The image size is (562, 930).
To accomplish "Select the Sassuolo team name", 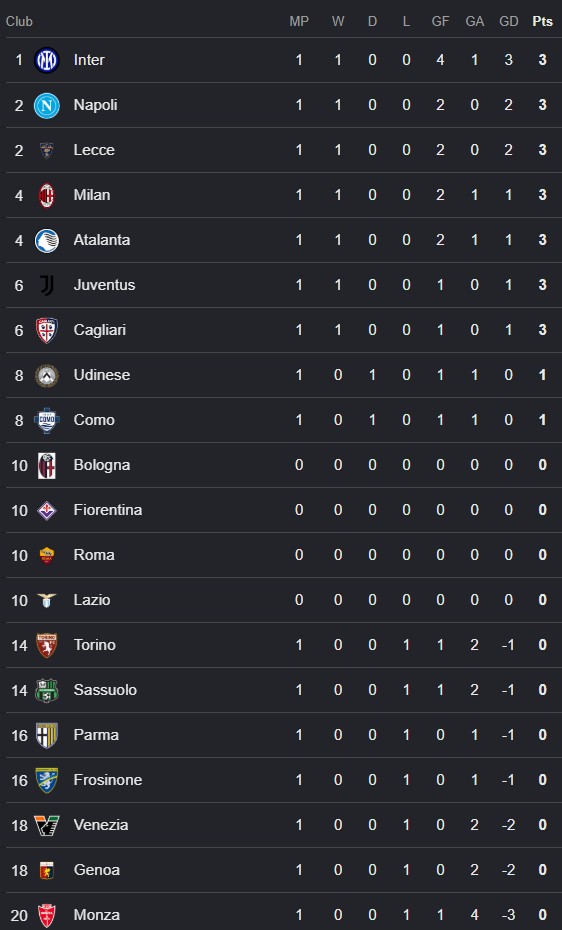I will [105, 690].
